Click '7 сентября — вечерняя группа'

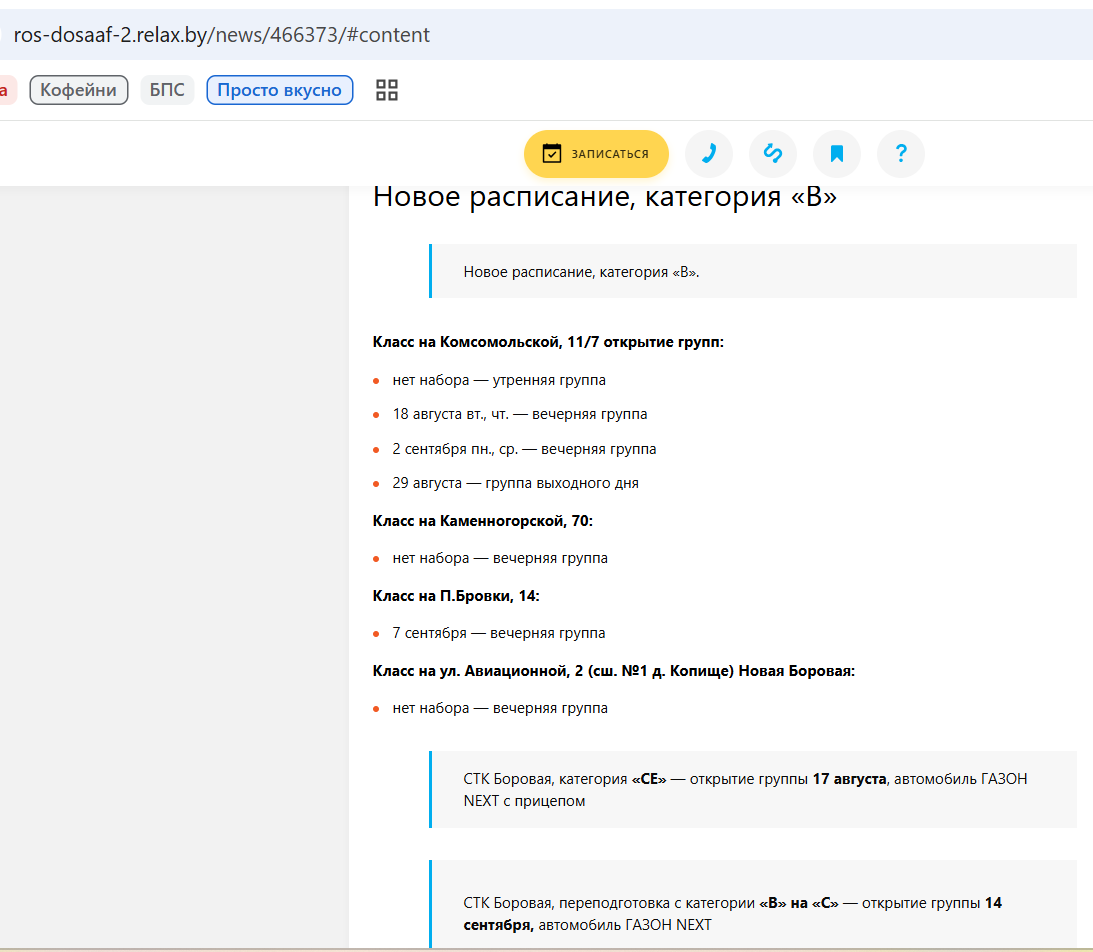point(498,633)
